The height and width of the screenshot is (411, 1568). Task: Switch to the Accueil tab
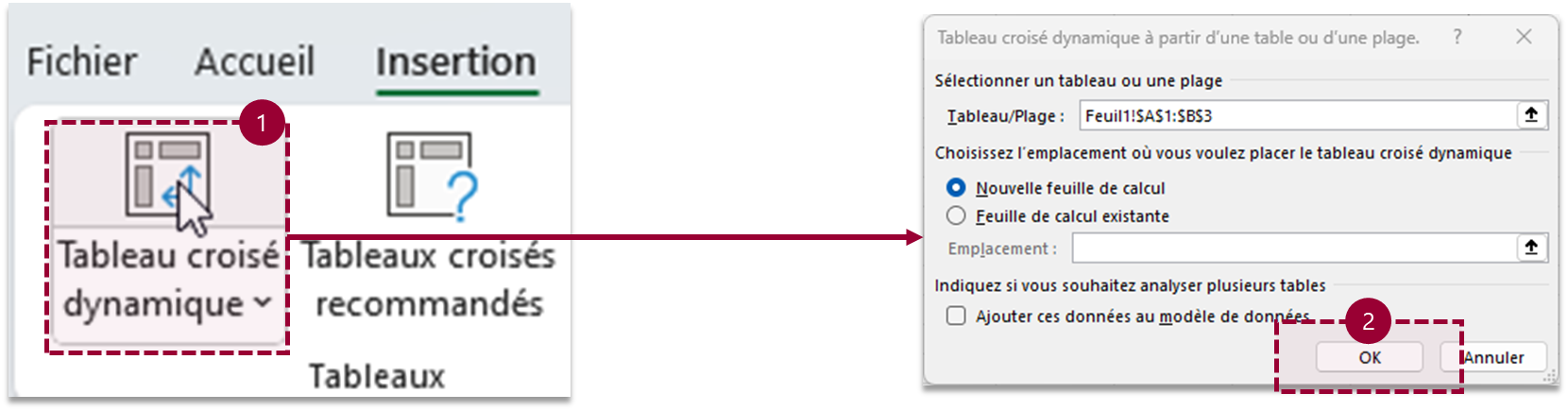[254, 62]
